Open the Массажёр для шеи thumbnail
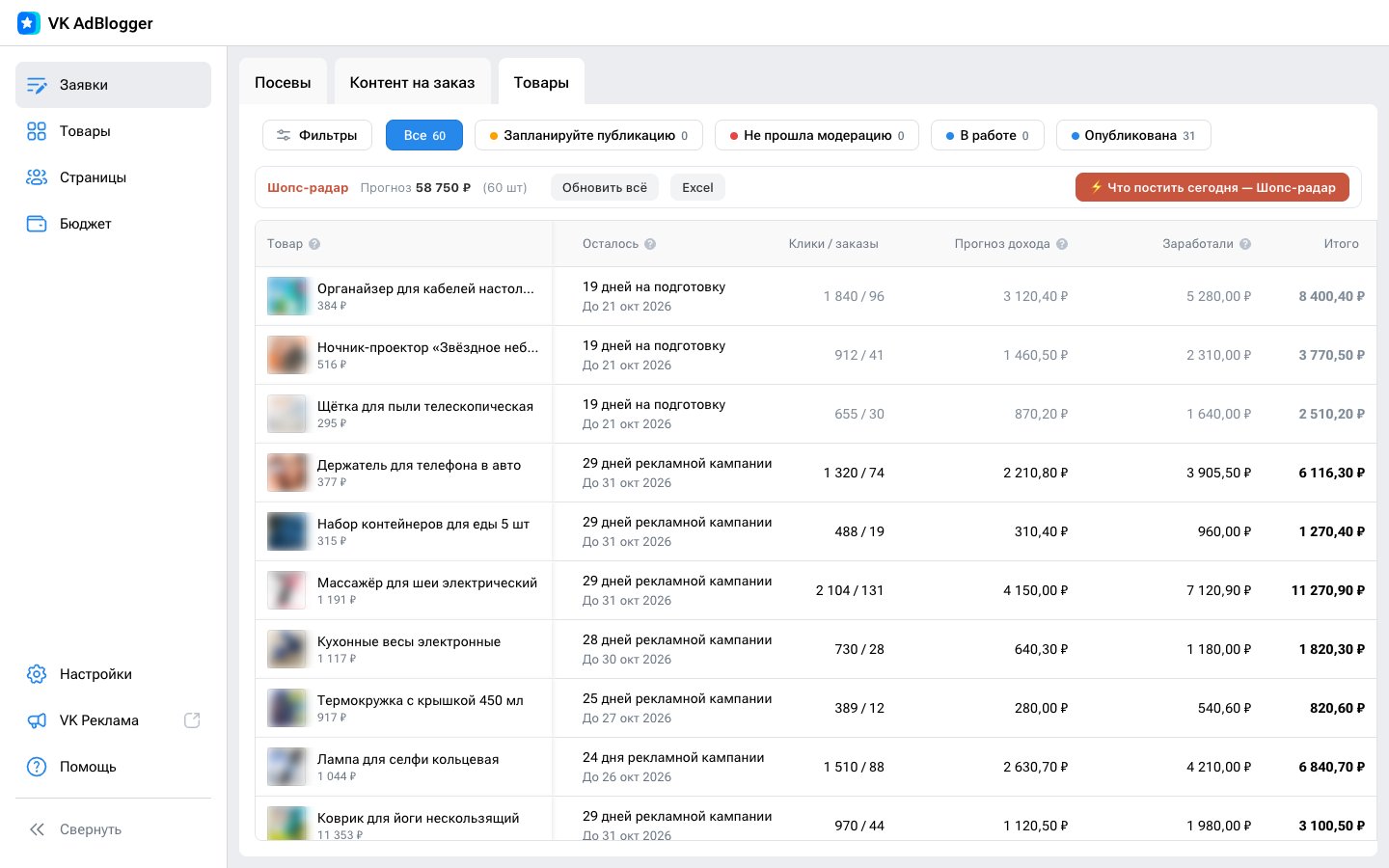This screenshot has width=1389, height=868. coord(287,590)
